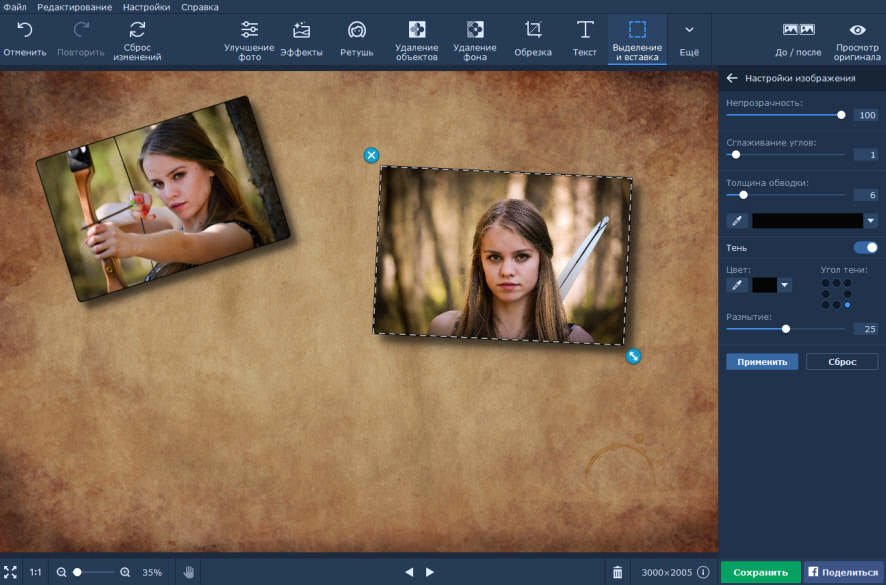
Task: Click the Undo arrow icon
Action: coord(25,30)
